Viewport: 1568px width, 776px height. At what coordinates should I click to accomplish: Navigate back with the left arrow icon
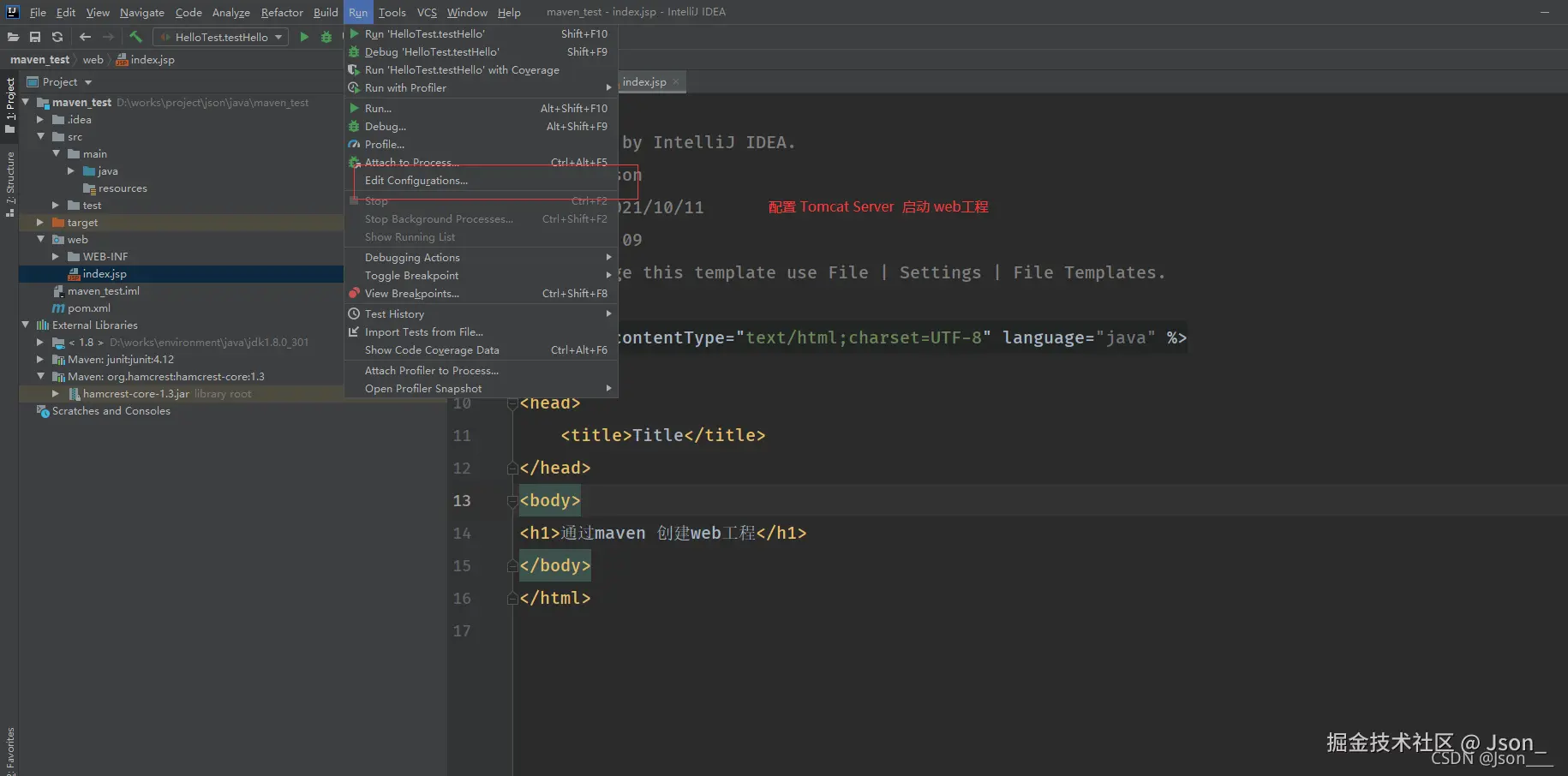[x=85, y=37]
